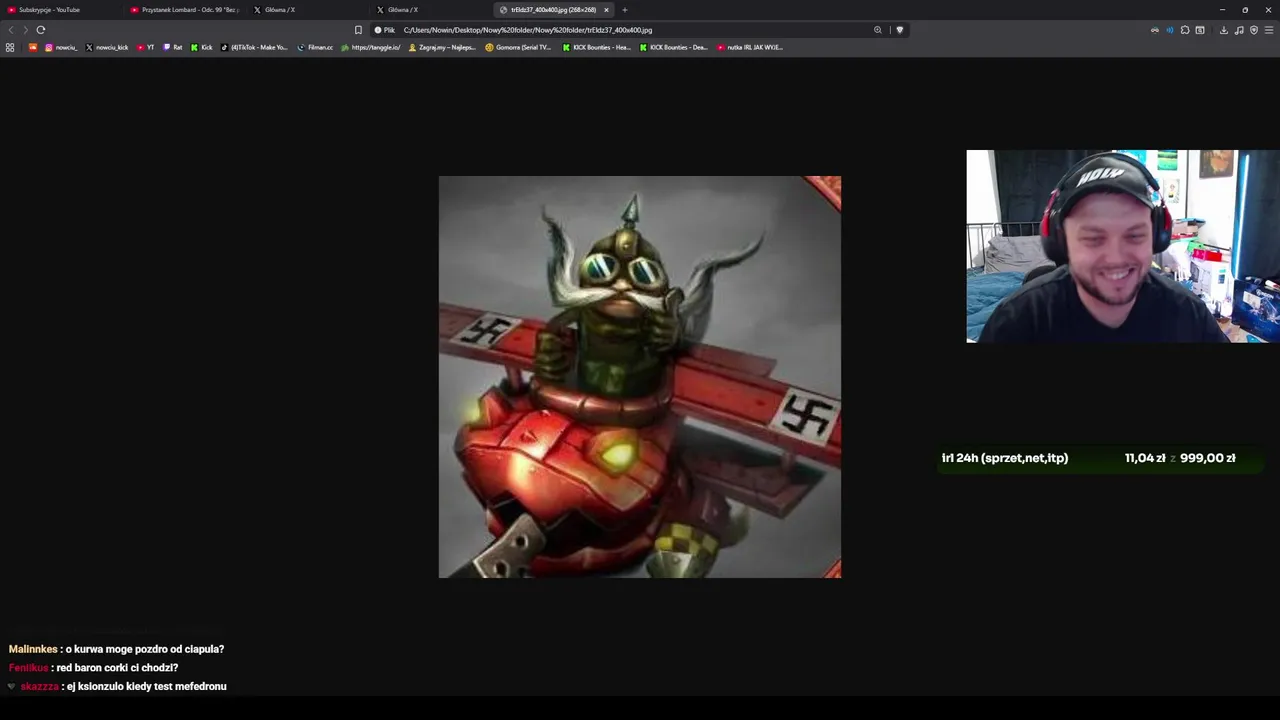Click the plane cartoon image
Viewport: 1280px width, 720px height.
640,377
